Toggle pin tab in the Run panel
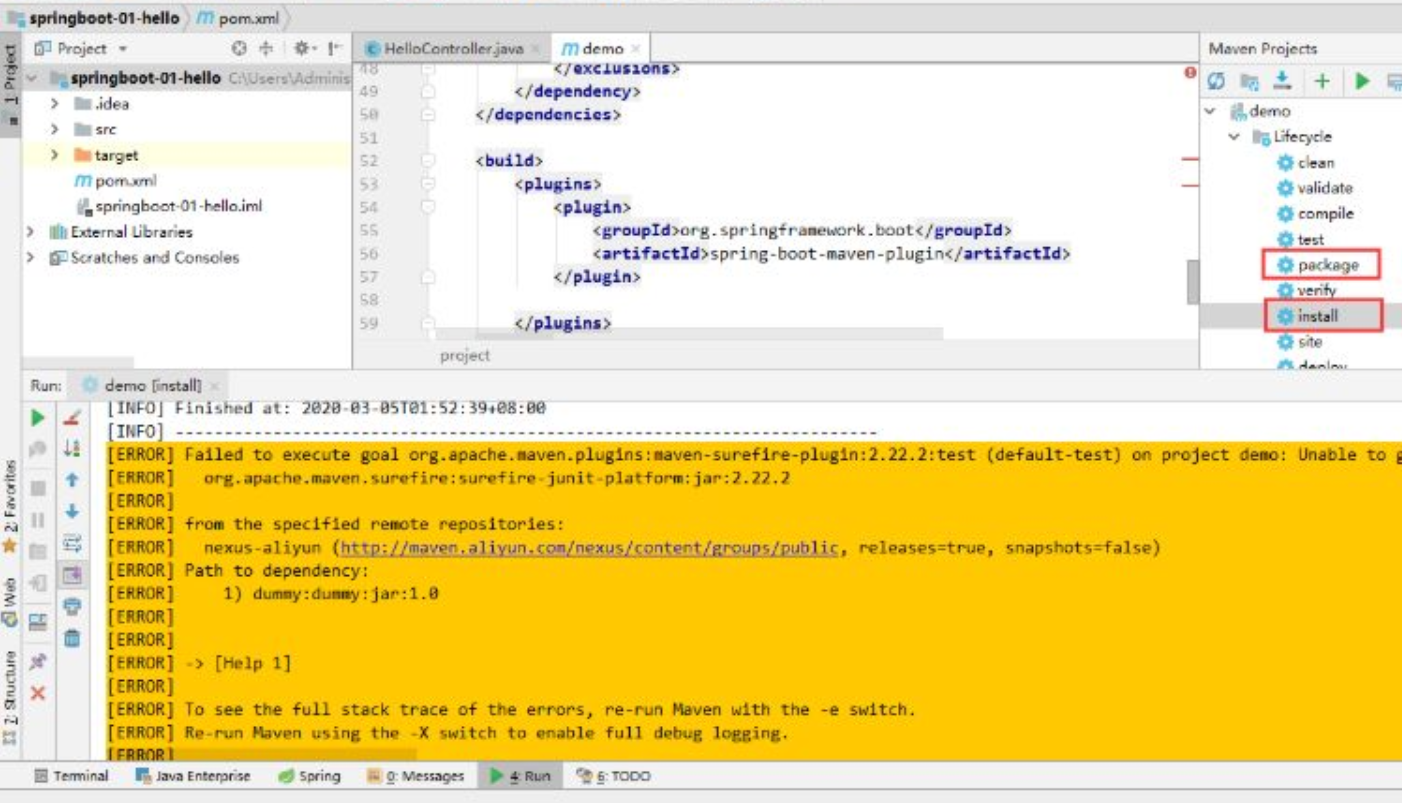 (38, 661)
